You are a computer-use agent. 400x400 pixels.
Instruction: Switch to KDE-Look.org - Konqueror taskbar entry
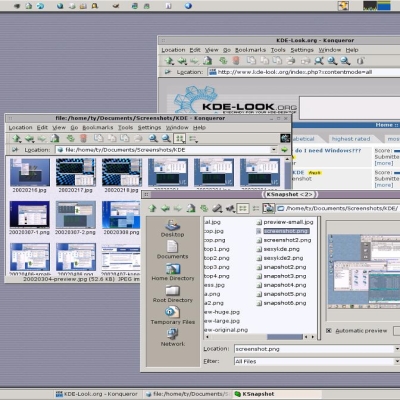97,394
